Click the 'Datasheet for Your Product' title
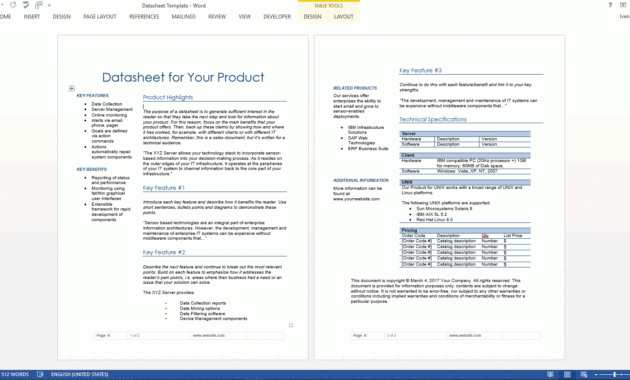The width and height of the screenshot is (630, 380). 183,77
